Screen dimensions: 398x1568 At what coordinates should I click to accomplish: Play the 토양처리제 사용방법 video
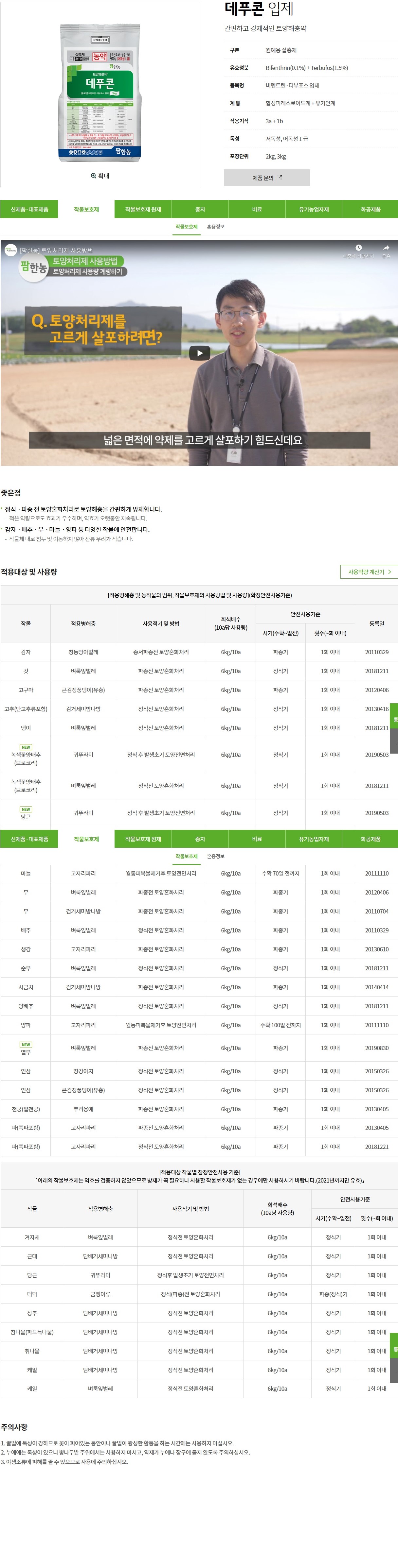click(x=199, y=352)
